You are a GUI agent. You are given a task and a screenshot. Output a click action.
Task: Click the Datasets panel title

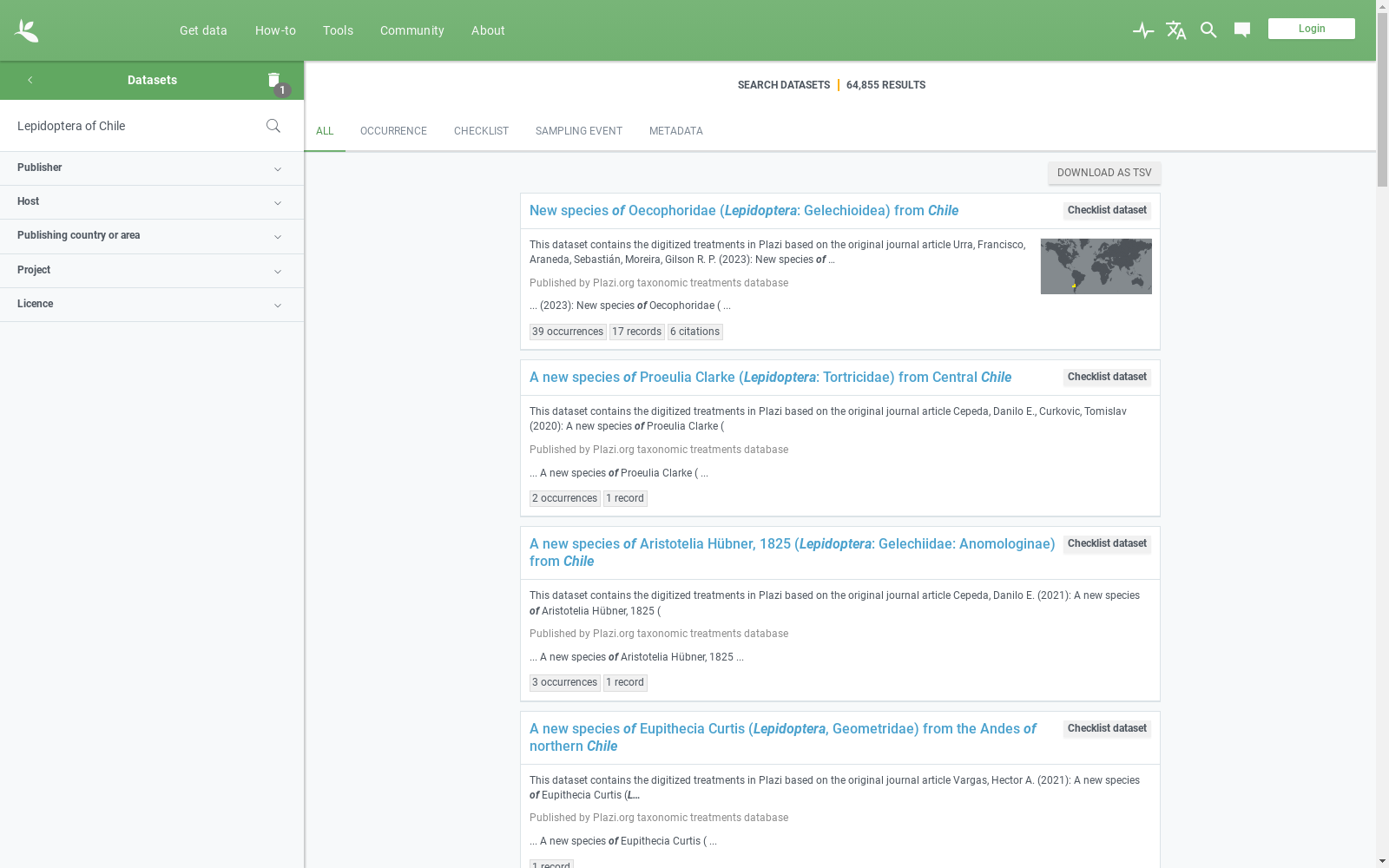pos(152,80)
